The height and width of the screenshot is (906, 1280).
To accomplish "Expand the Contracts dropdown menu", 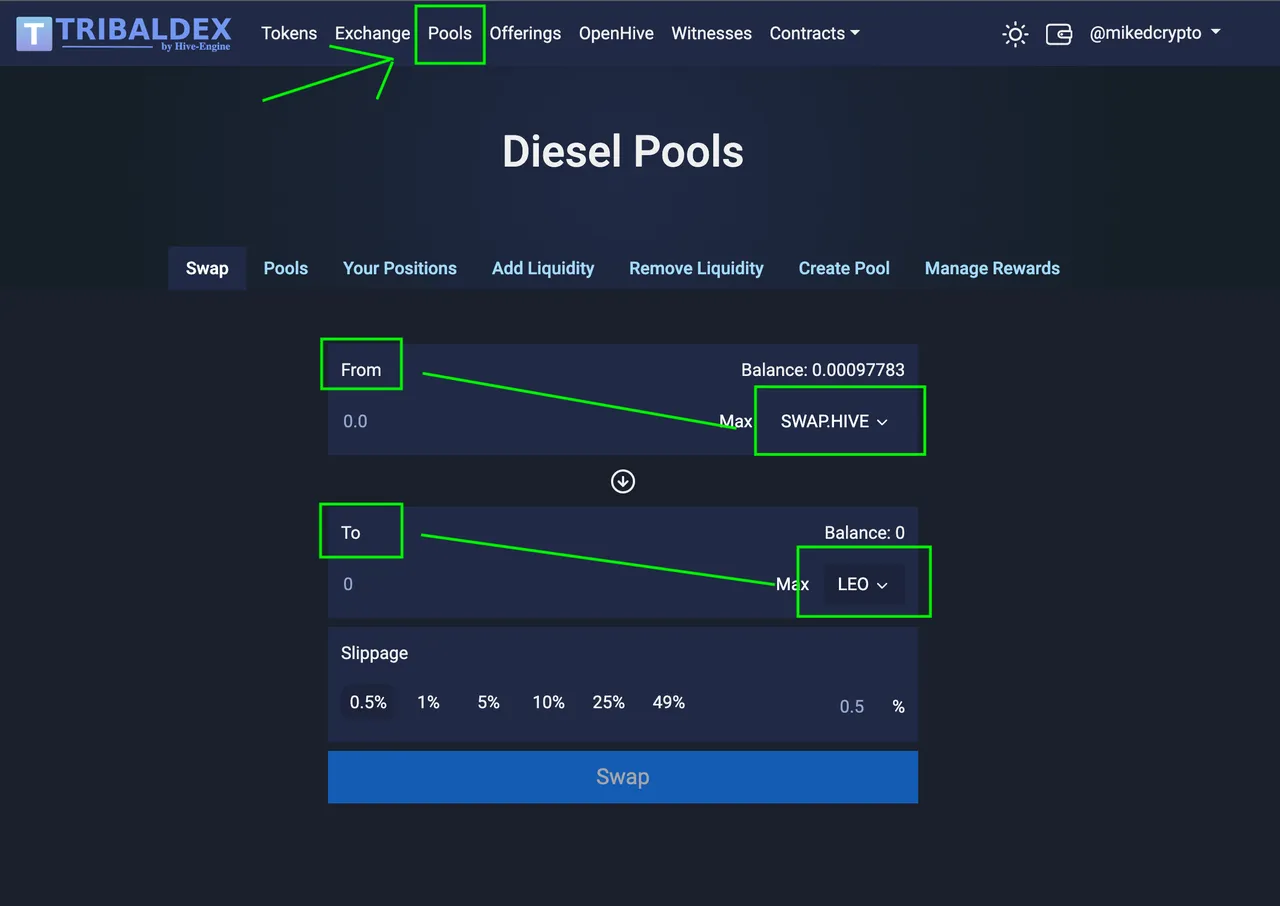I will coord(814,33).
